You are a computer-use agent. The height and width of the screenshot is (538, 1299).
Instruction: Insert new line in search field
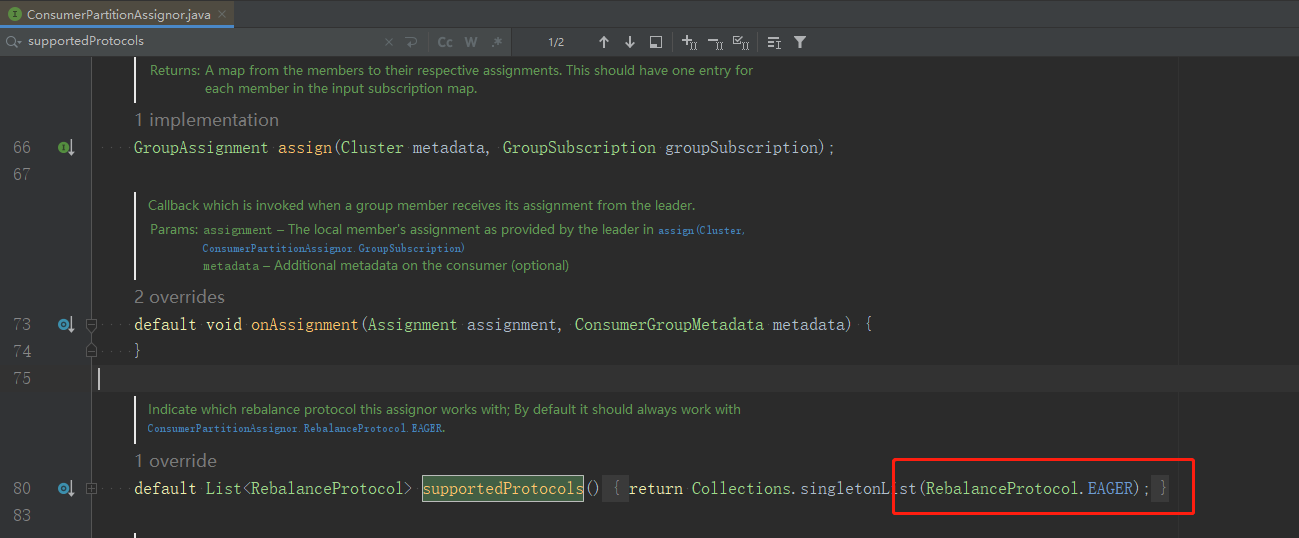(411, 42)
